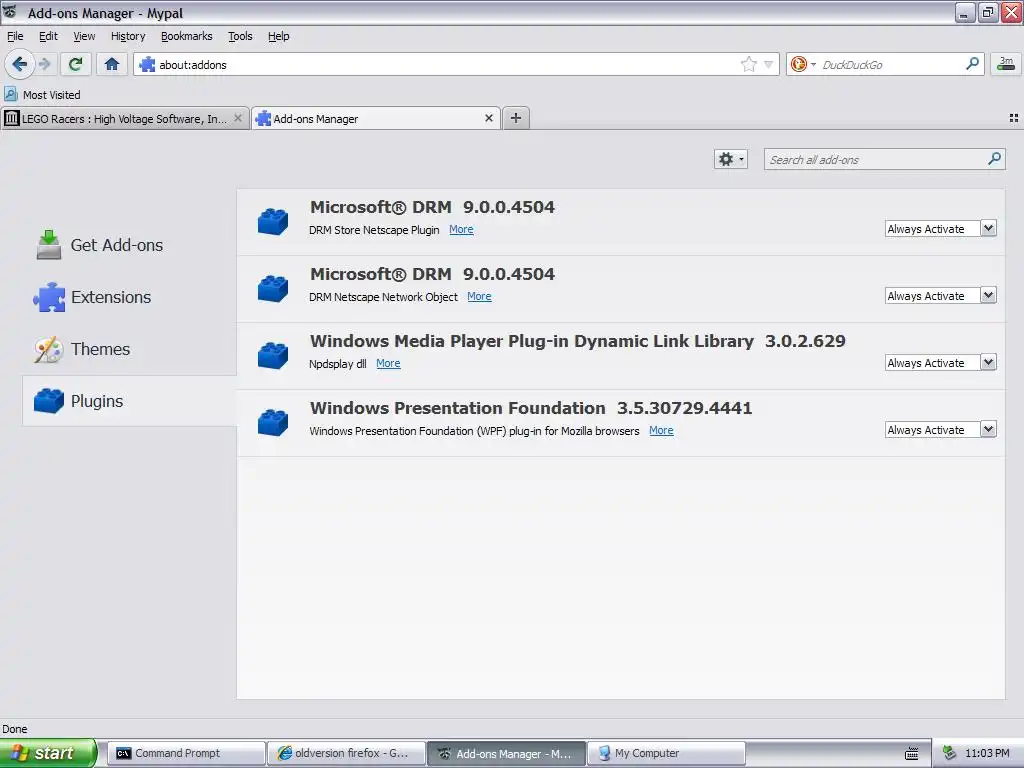1024x768 pixels.
Task: Click the keyboard icon in the taskbar
Action: pyautogui.click(x=912, y=754)
